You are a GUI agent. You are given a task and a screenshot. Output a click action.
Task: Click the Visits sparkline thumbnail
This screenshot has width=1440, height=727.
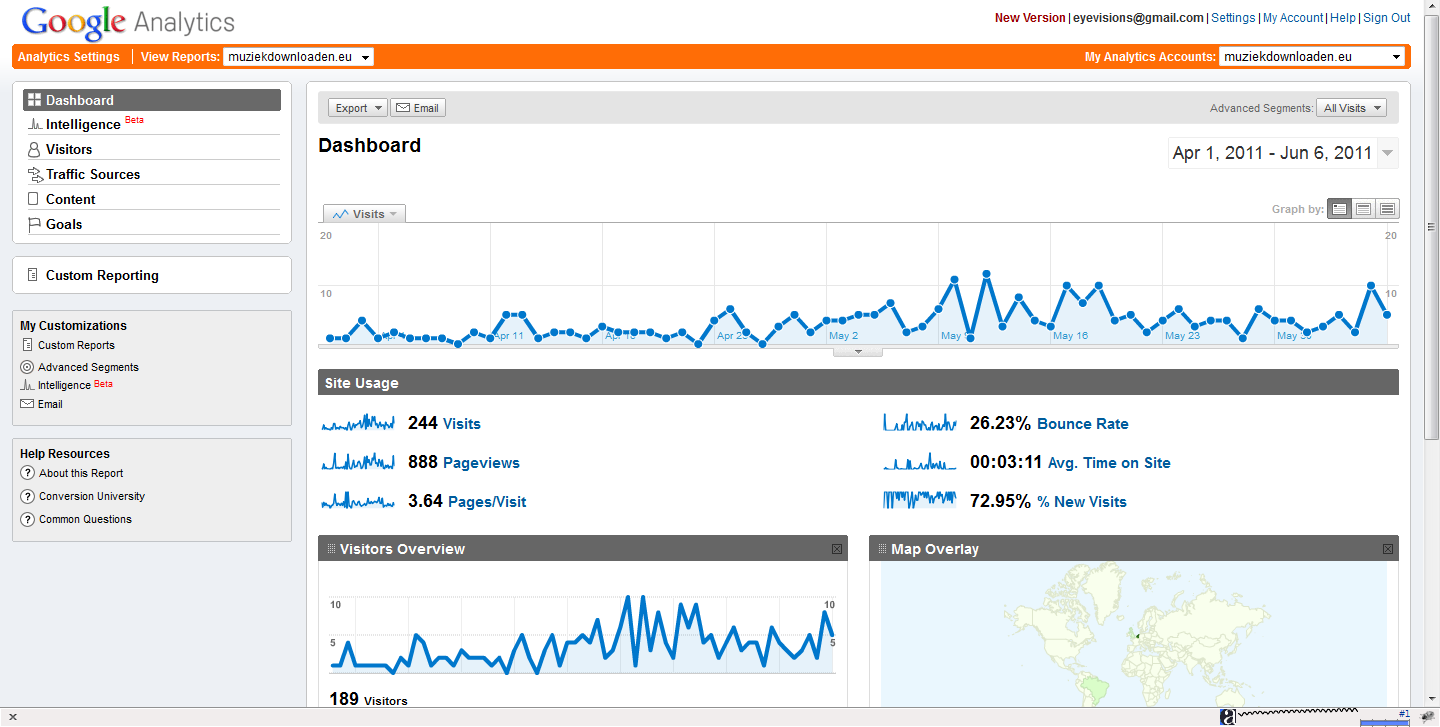click(x=358, y=423)
